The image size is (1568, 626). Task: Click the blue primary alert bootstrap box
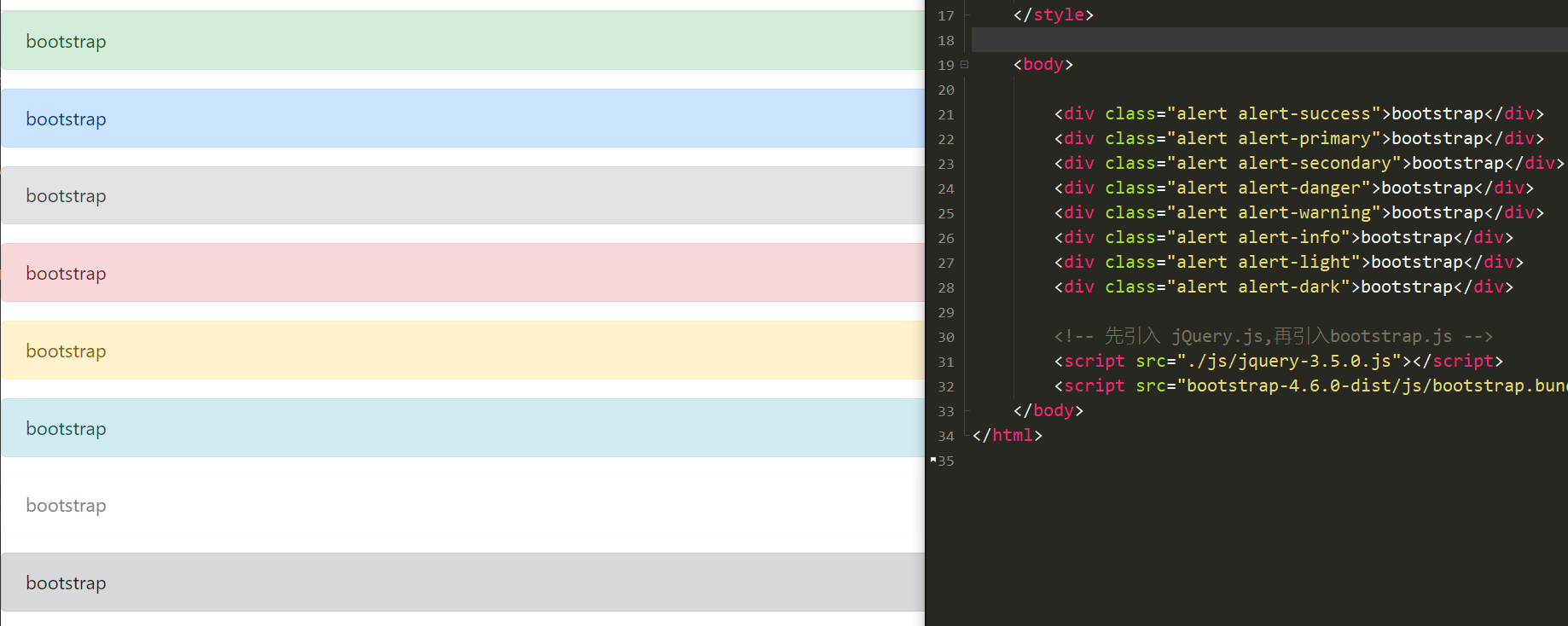(462, 119)
